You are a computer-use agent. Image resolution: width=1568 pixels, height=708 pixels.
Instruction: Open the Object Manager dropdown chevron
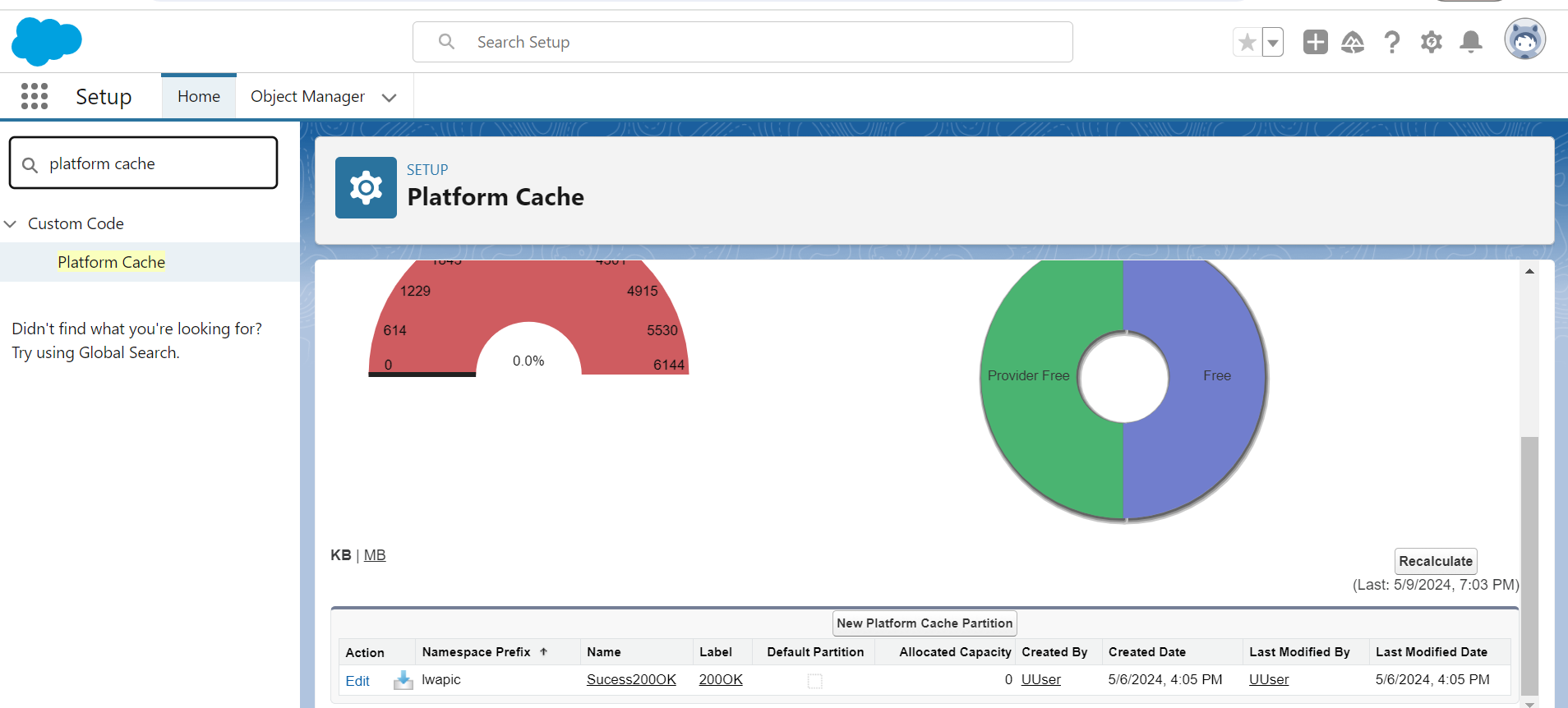click(x=390, y=98)
